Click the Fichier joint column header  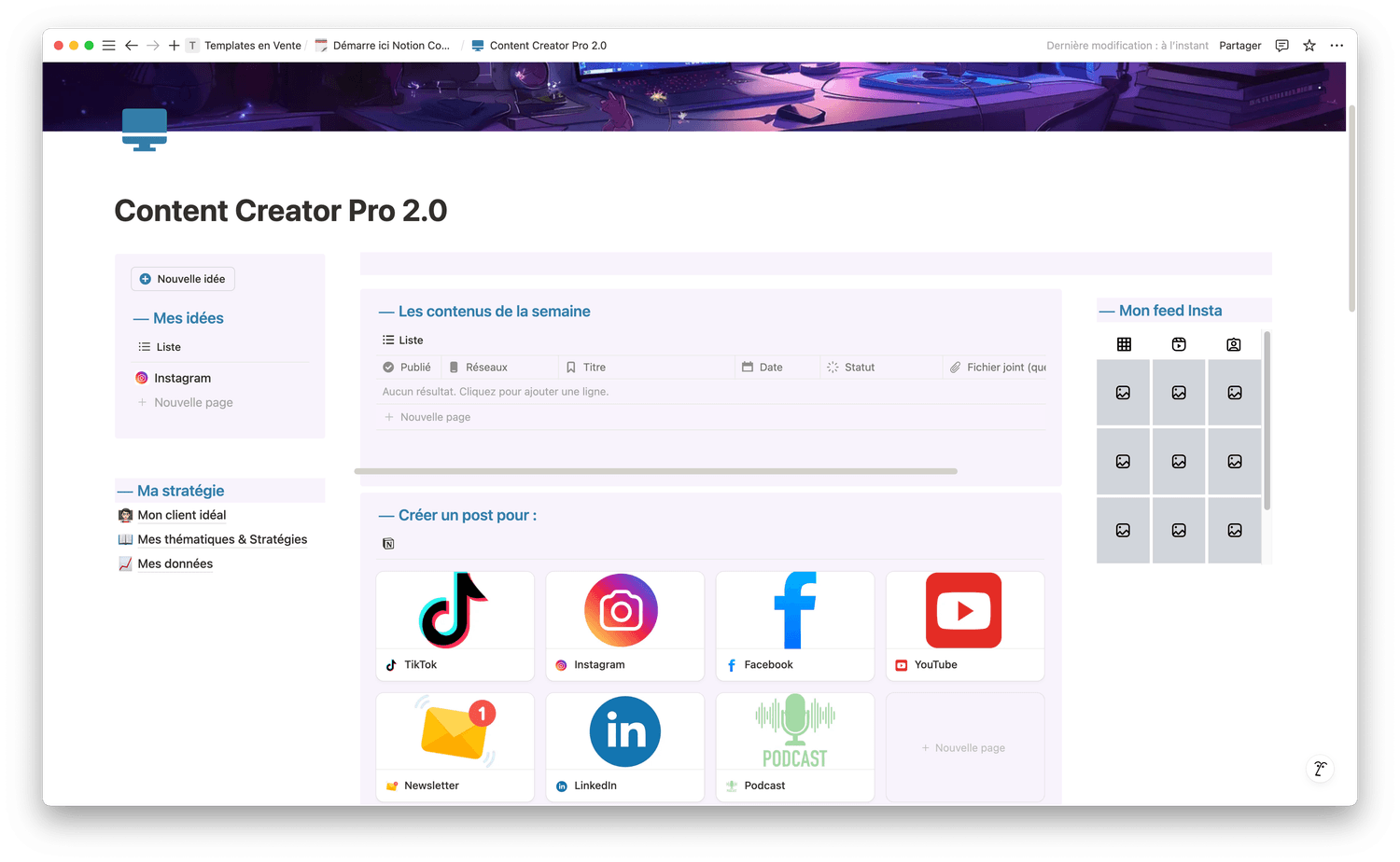pyautogui.click(x=995, y=368)
